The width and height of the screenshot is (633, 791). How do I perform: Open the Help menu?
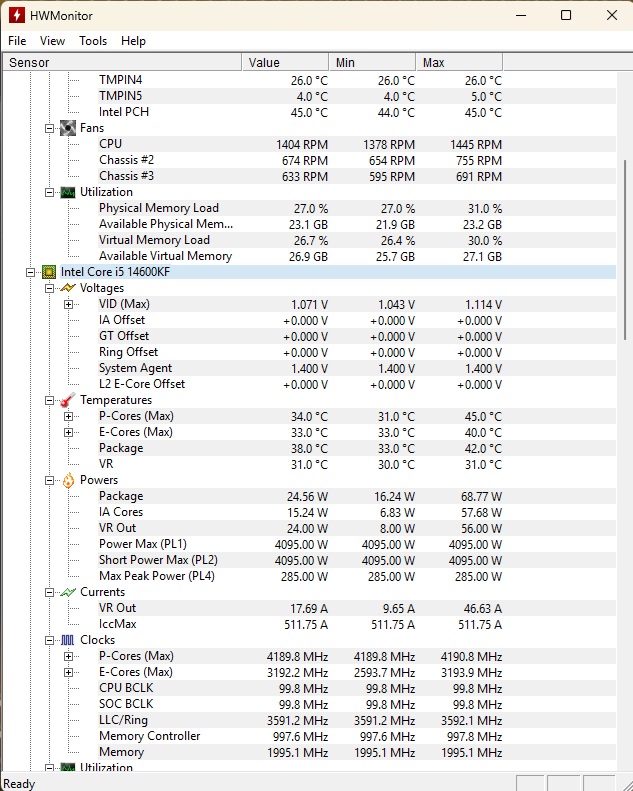(133, 41)
